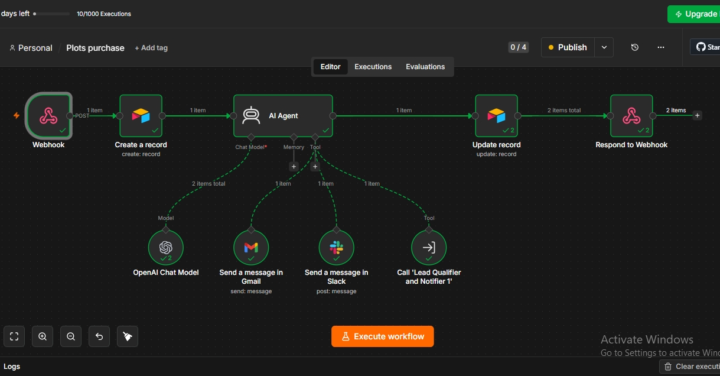Click the "send: message" subtitle under Gmail

[251, 292]
